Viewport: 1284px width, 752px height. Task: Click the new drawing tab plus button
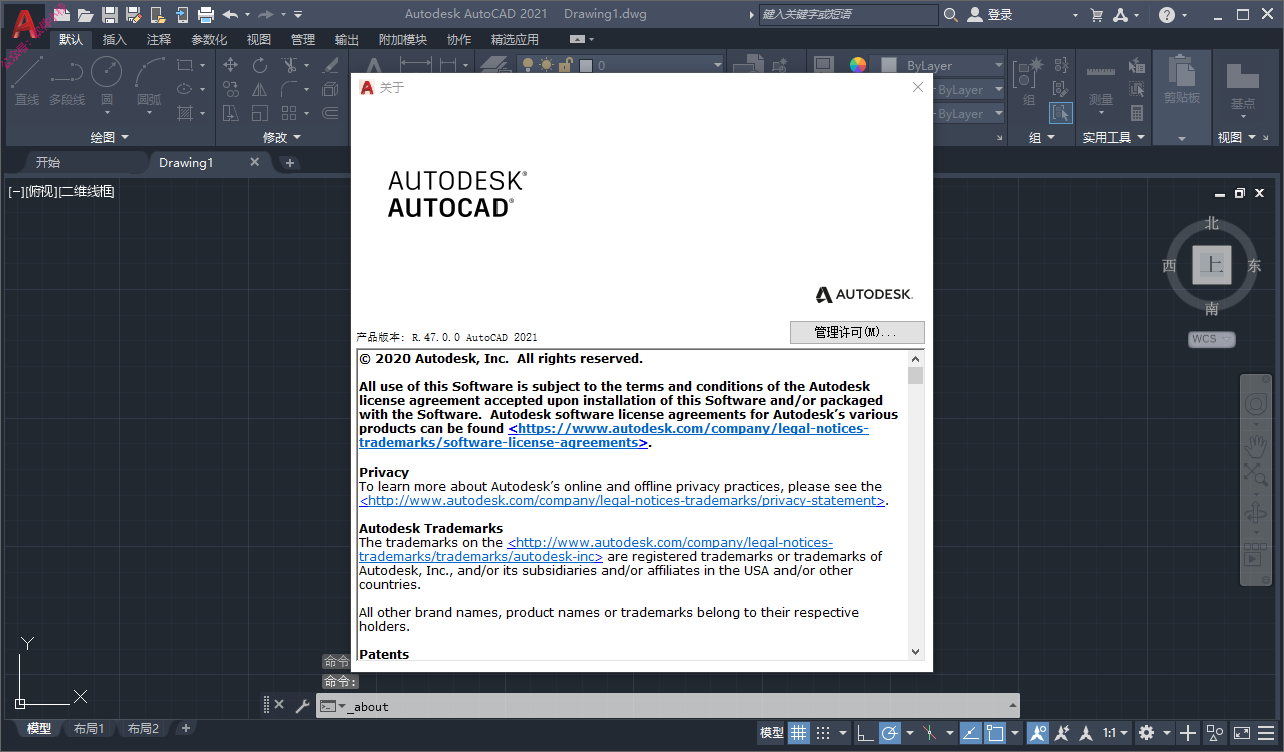click(x=290, y=162)
